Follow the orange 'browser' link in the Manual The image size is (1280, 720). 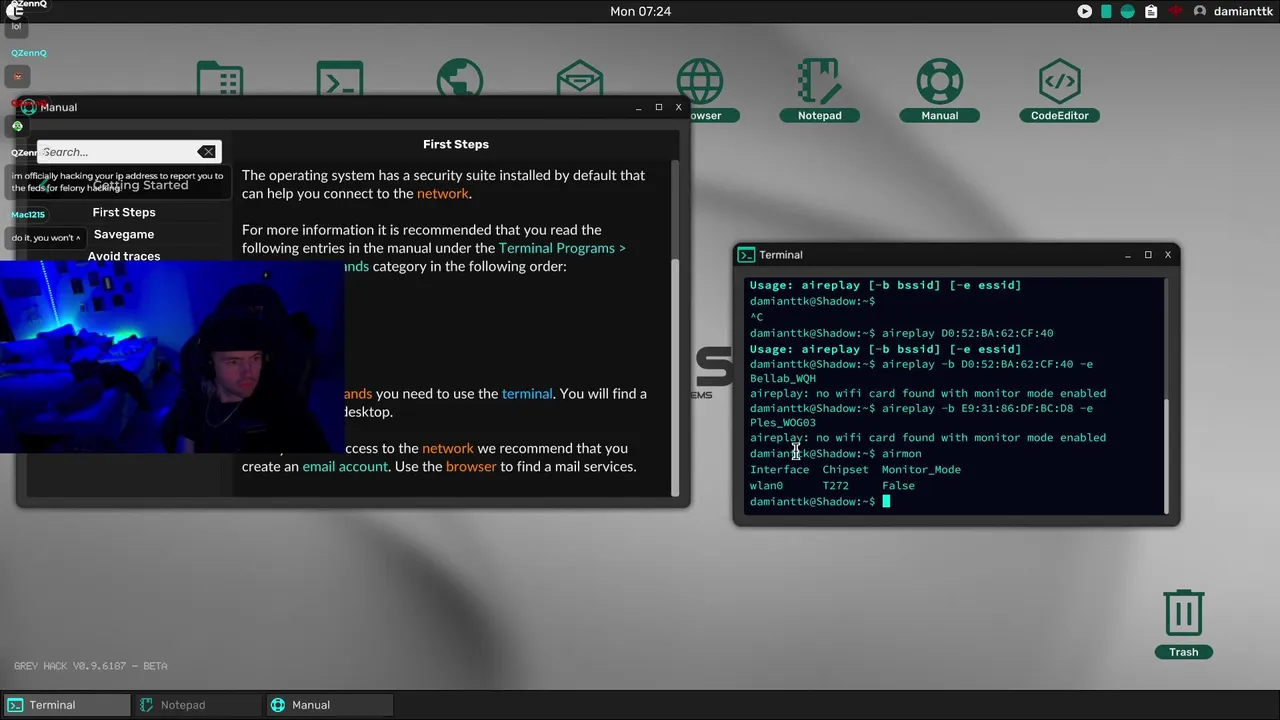[471, 467]
